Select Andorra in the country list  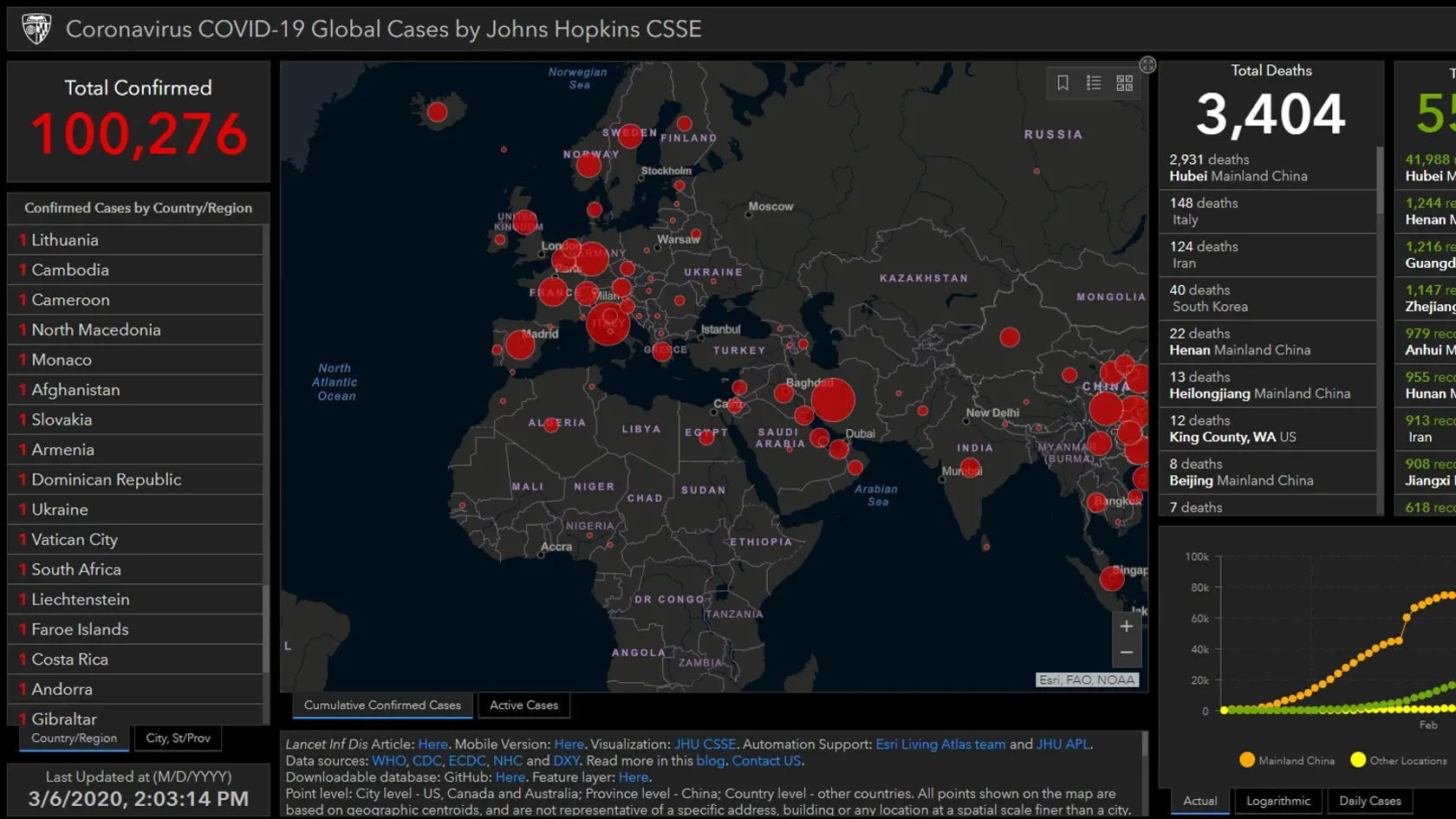click(135, 690)
